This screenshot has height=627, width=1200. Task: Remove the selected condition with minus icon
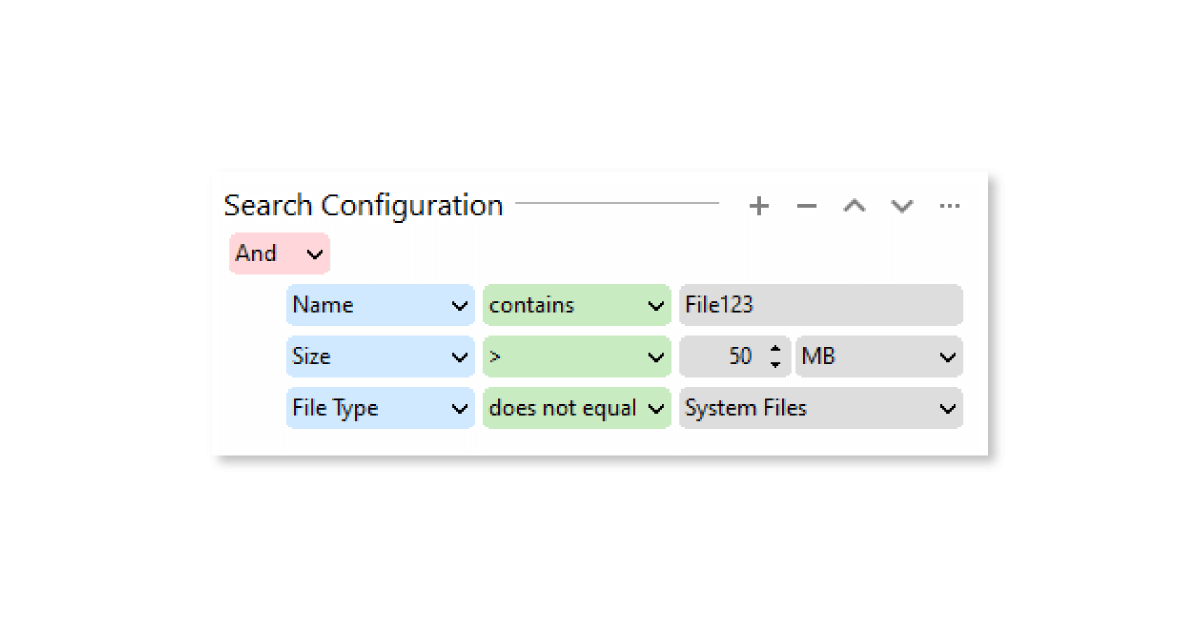(806, 206)
